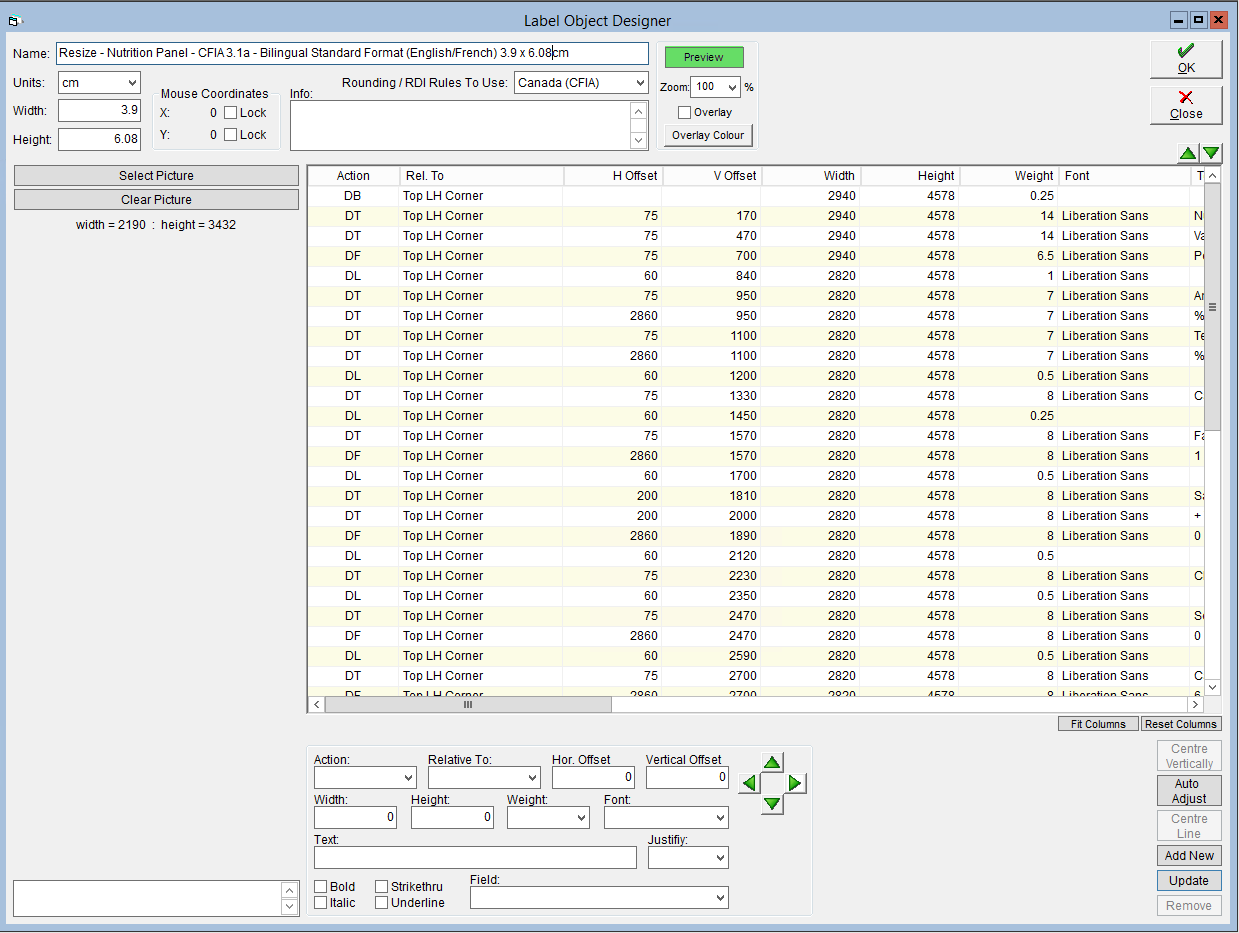The height and width of the screenshot is (933, 1239).
Task: Toggle the Italic checkbox
Action: [320, 903]
